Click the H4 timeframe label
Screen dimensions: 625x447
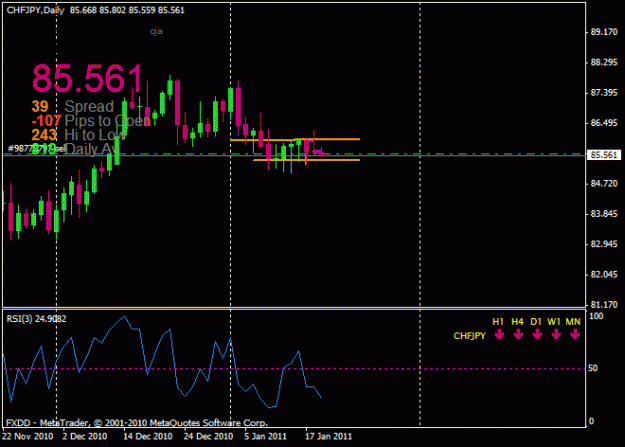pyautogui.click(x=517, y=322)
